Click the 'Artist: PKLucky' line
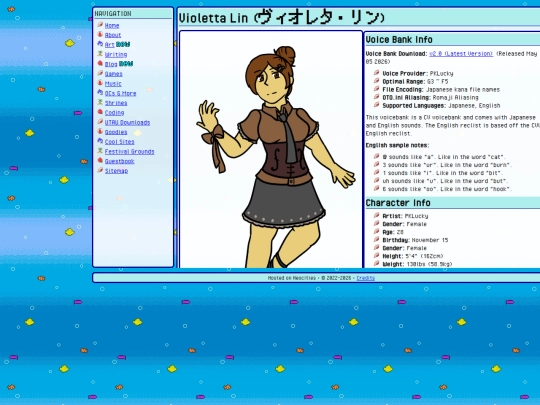 405,216
